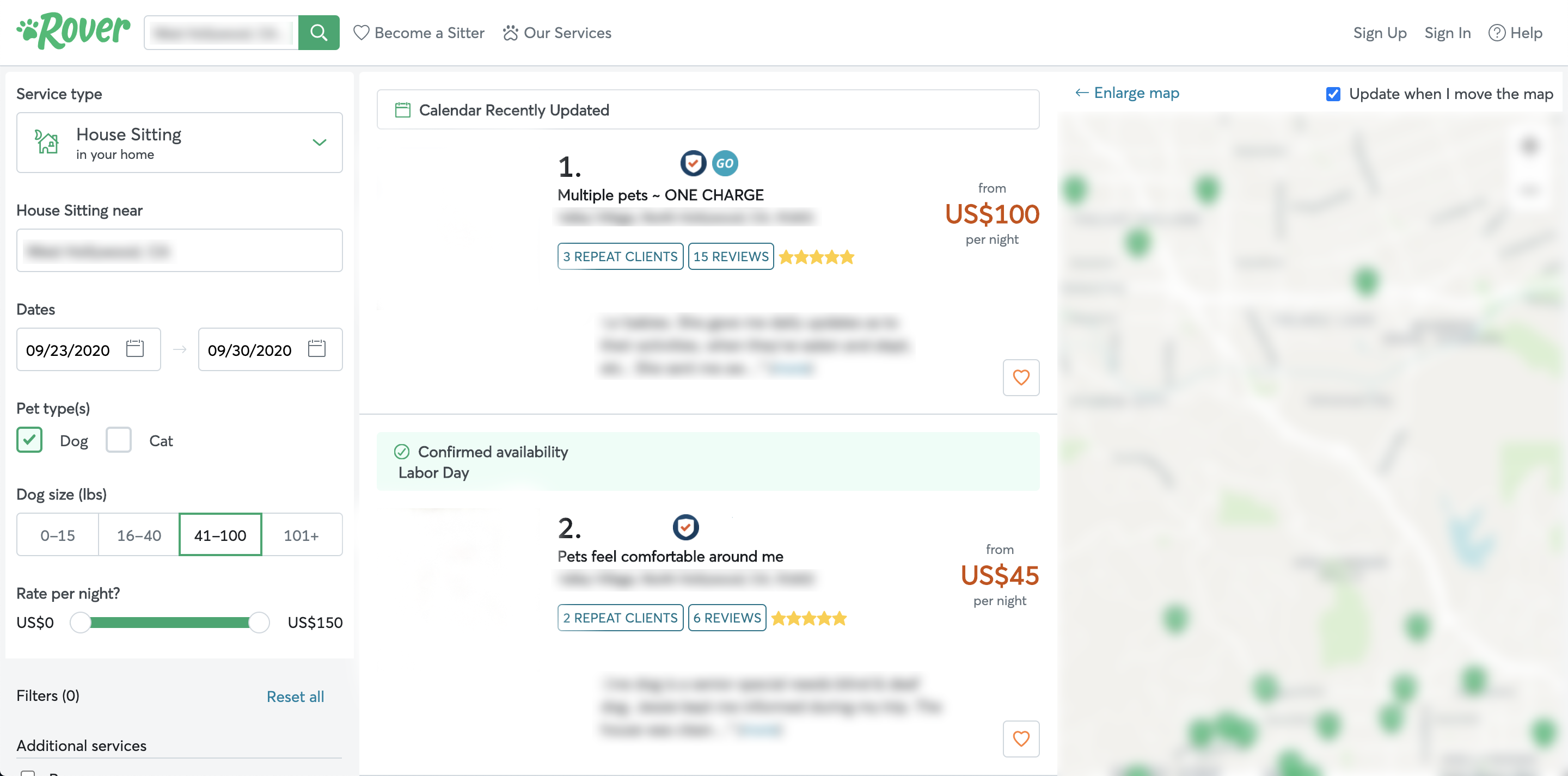This screenshot has width=1568, height=776.
Task: Click the Rover paw logo
Action: pyautogui.click(x=73, y=32)
